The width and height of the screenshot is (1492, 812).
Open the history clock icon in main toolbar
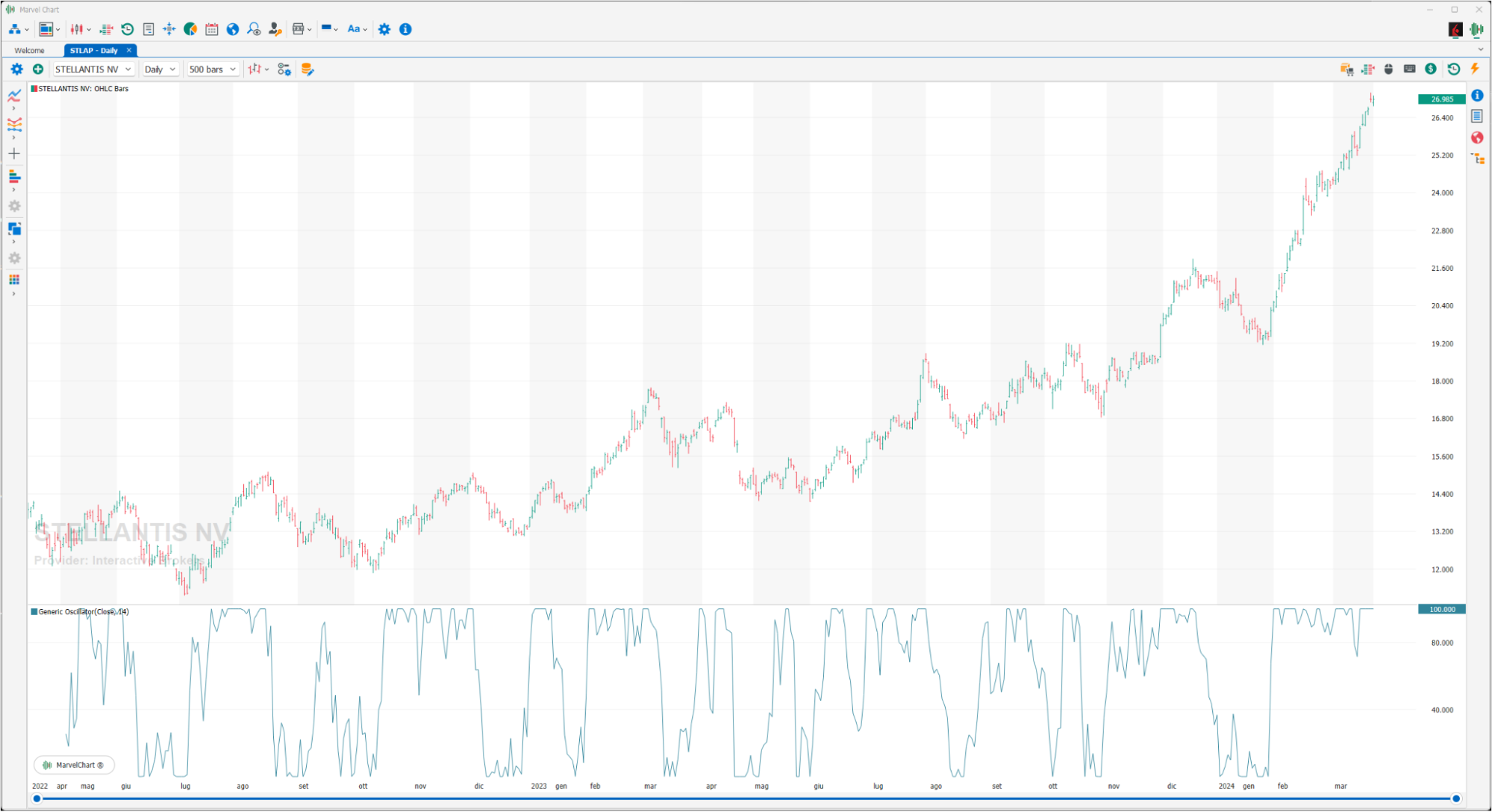(x=128, y=29)
